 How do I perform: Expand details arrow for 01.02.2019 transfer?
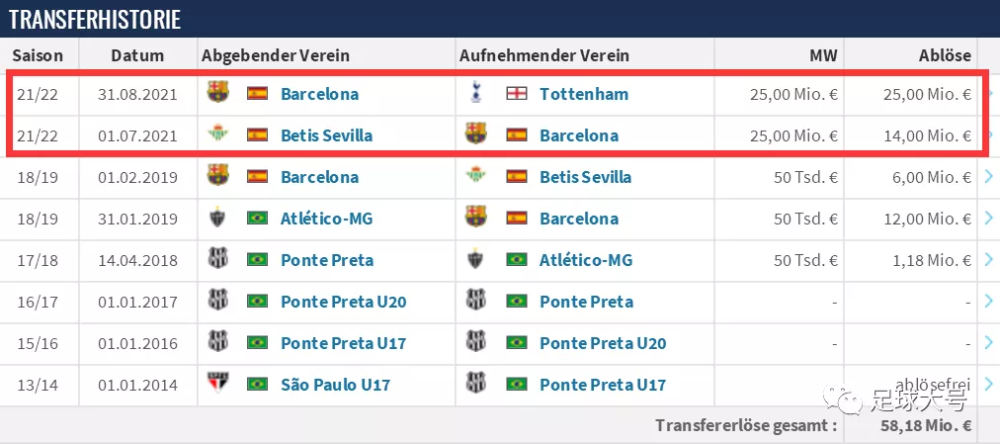(x=989, y=177)
